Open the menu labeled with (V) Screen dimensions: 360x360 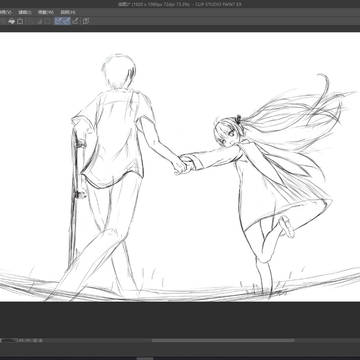tap(6, 12)
